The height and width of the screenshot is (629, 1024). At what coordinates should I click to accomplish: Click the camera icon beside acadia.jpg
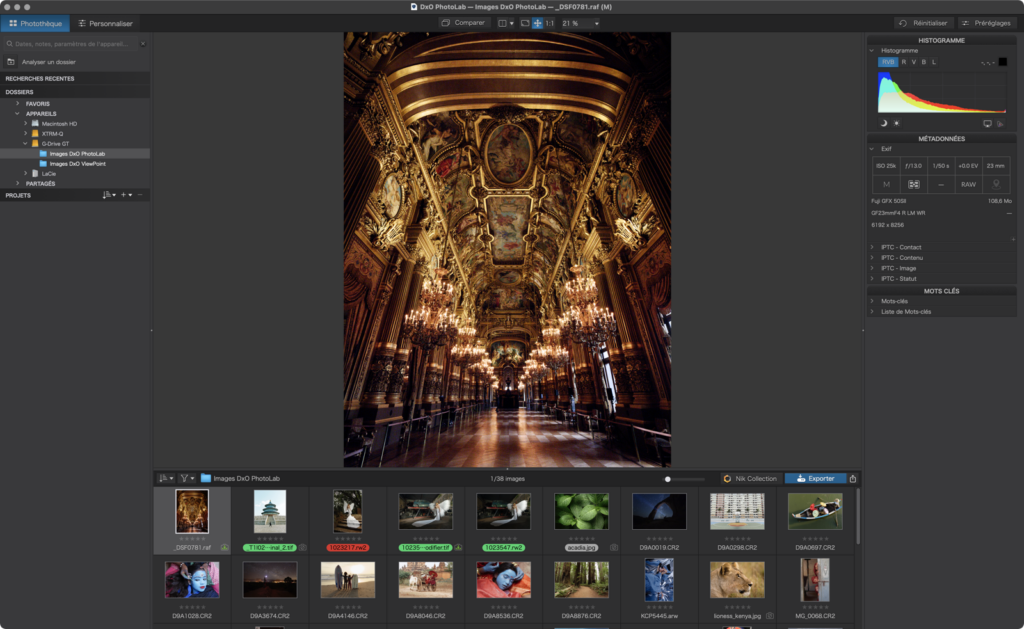[614, 547]
